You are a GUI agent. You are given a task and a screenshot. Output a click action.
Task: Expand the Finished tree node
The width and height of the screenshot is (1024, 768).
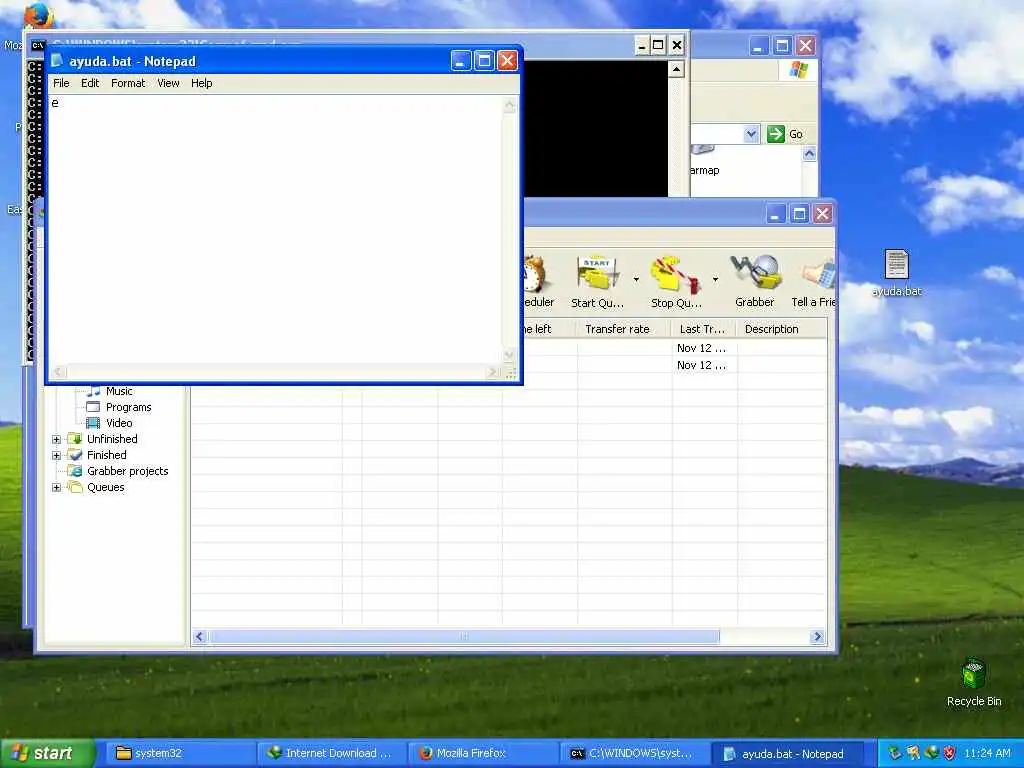pos(56,455)
